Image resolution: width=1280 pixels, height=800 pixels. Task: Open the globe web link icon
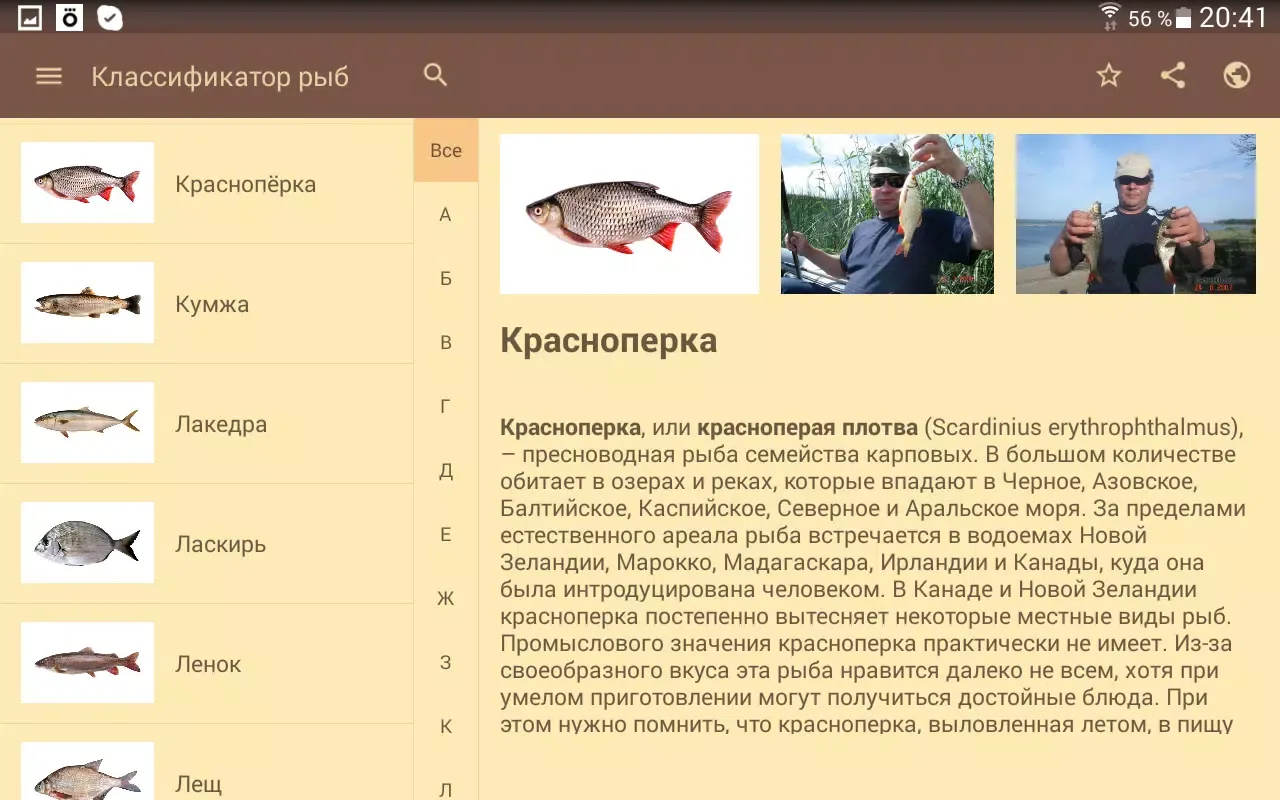click(x=1237, y=76)
